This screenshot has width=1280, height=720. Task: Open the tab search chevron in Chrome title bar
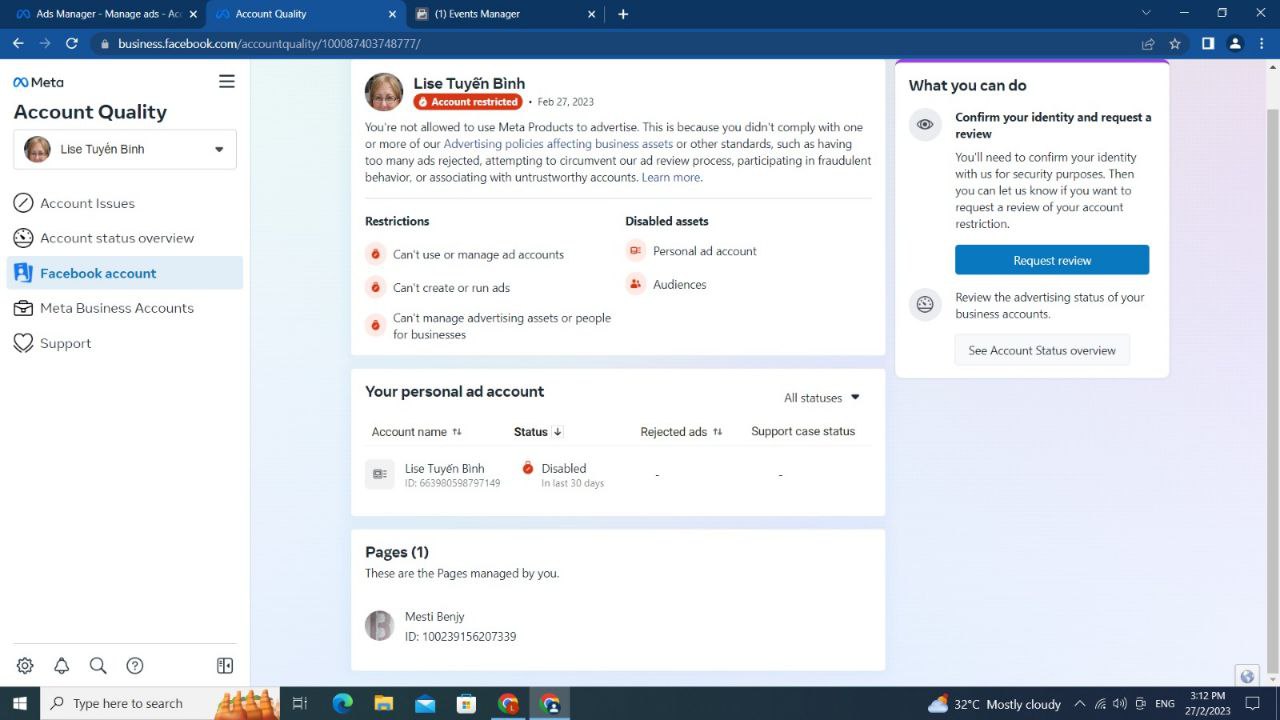pyautogui.click(x=1146, y=13)
